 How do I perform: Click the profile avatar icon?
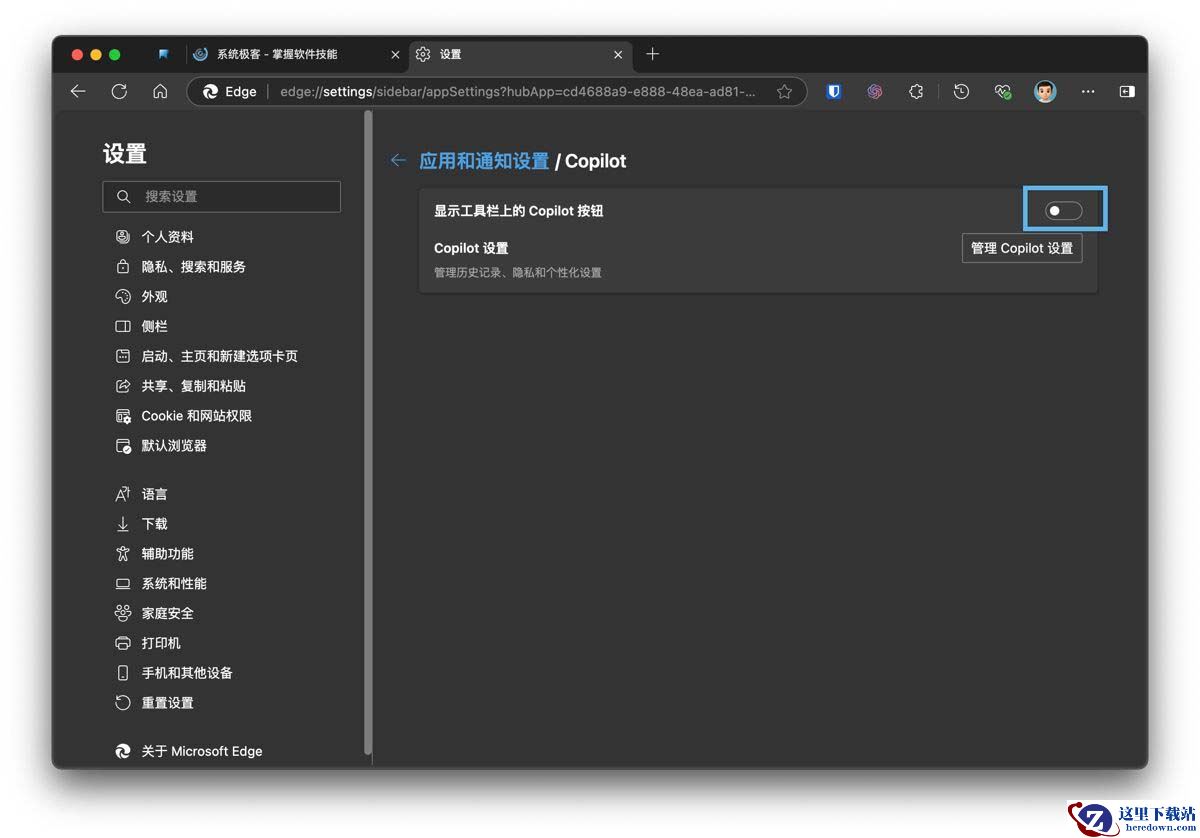1045,91
